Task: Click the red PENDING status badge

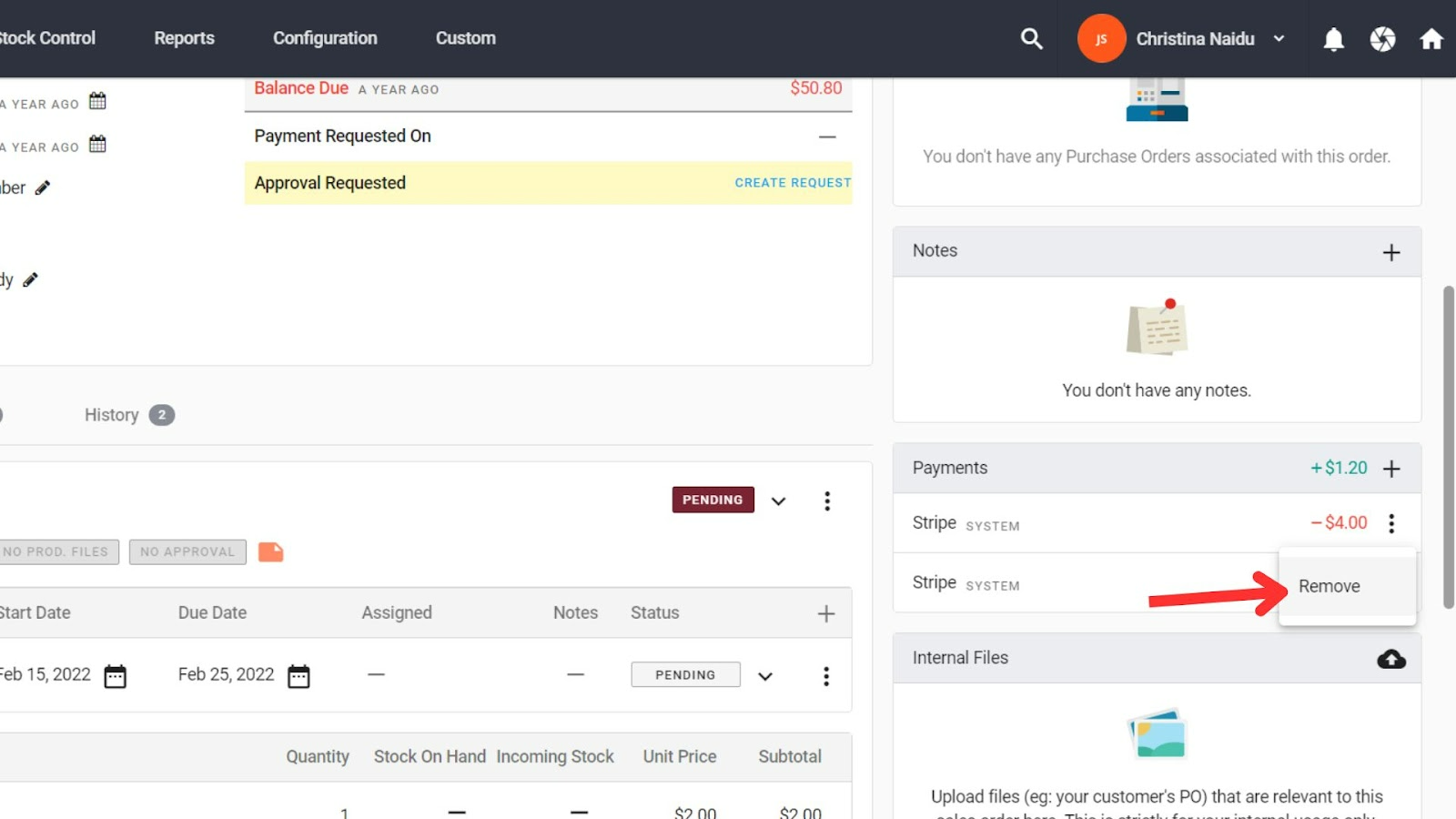Action: (713, 500)
